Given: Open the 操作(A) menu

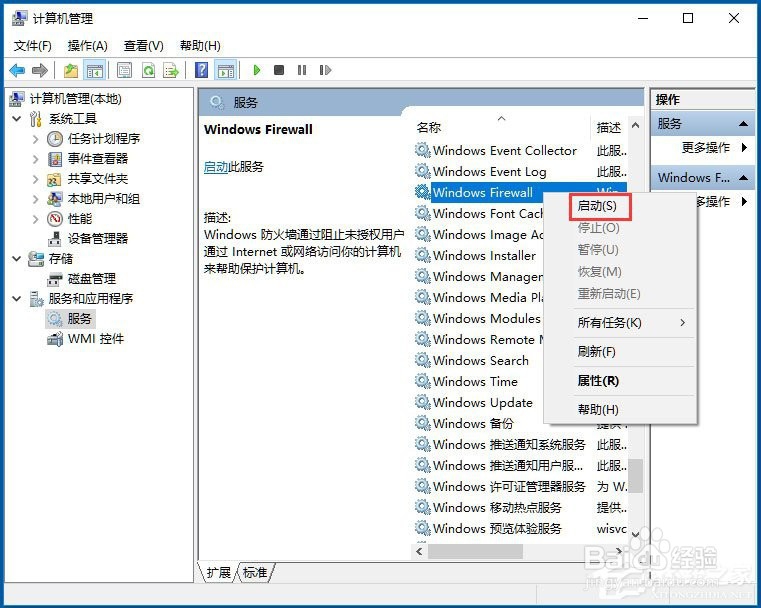Looking at the screenshot, I should 87,46.
